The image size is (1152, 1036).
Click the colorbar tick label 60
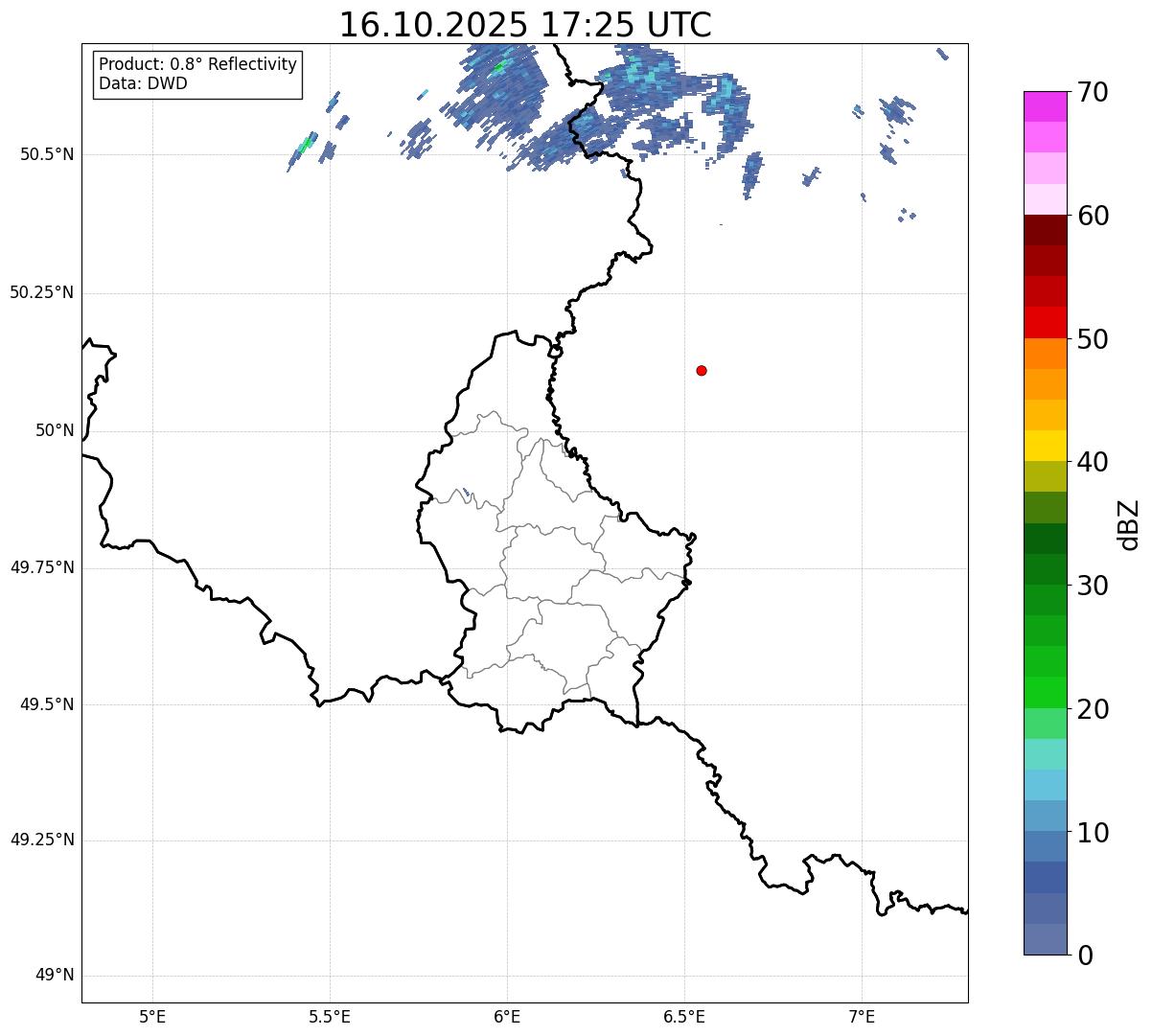point(1093,216)
